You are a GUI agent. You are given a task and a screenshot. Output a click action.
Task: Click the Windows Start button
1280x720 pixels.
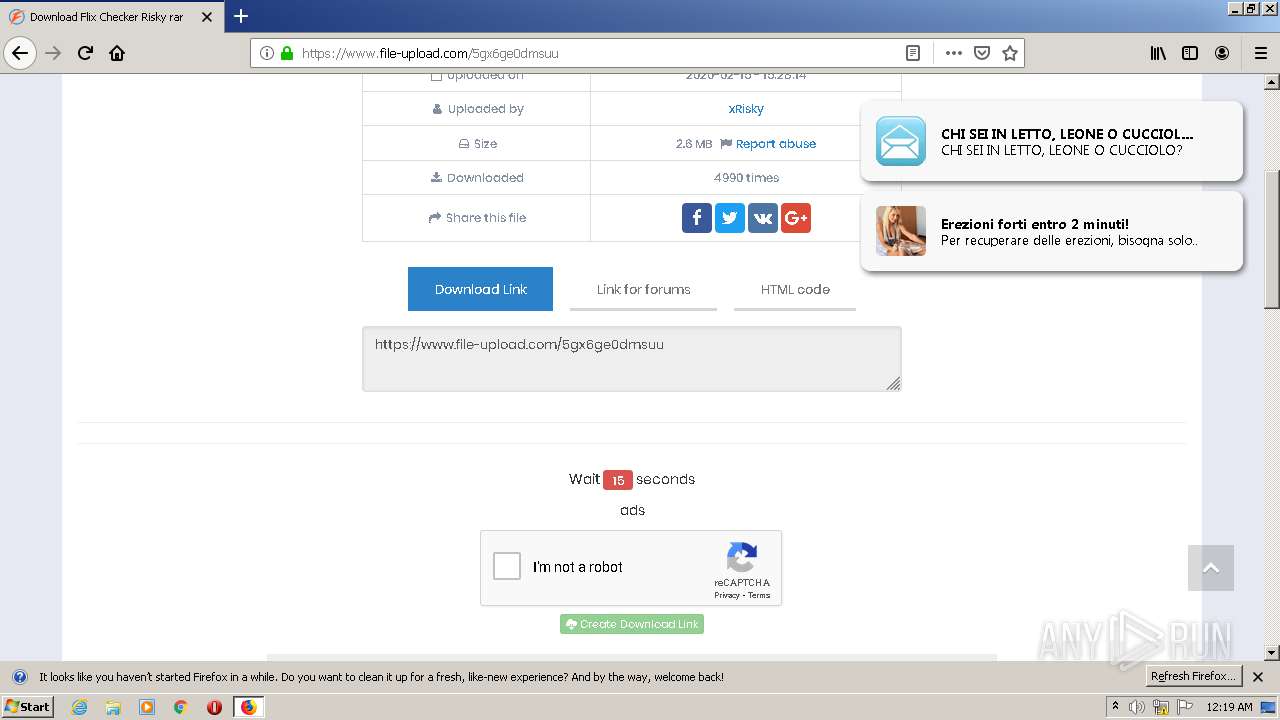pos(28,707)
